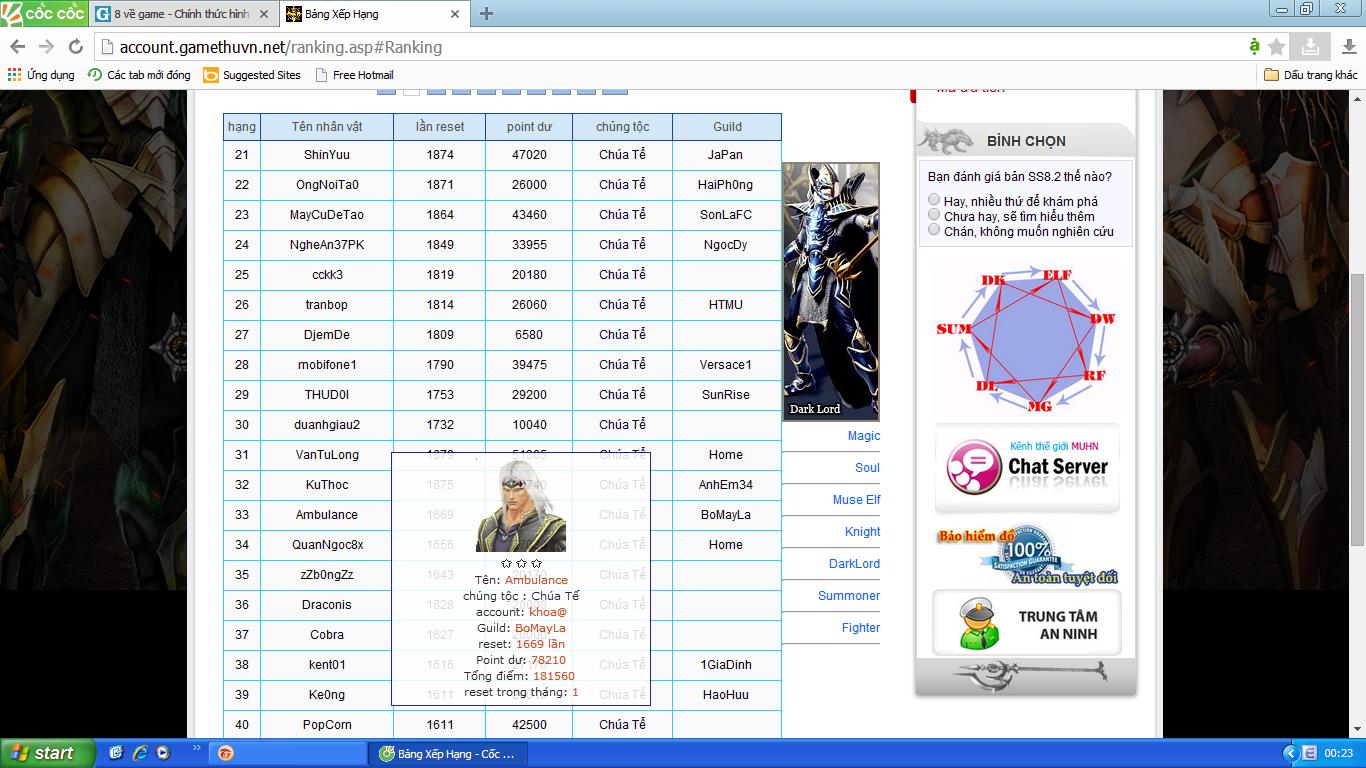The image size is (1366, 768).
Task: Open the "Magic" class ranking link
Action: point(864,436)
